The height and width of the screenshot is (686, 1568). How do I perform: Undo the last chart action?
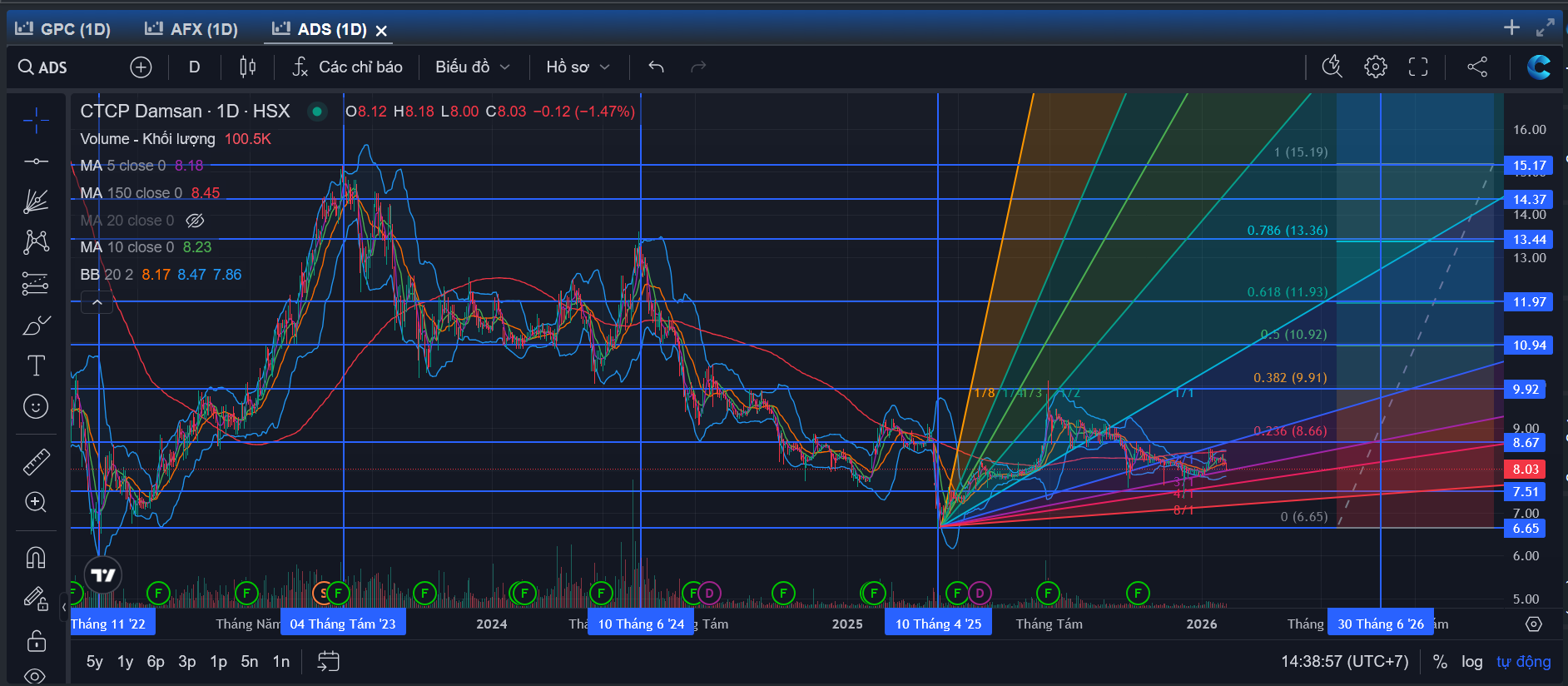pyautogui.click(x=656, y=67)
